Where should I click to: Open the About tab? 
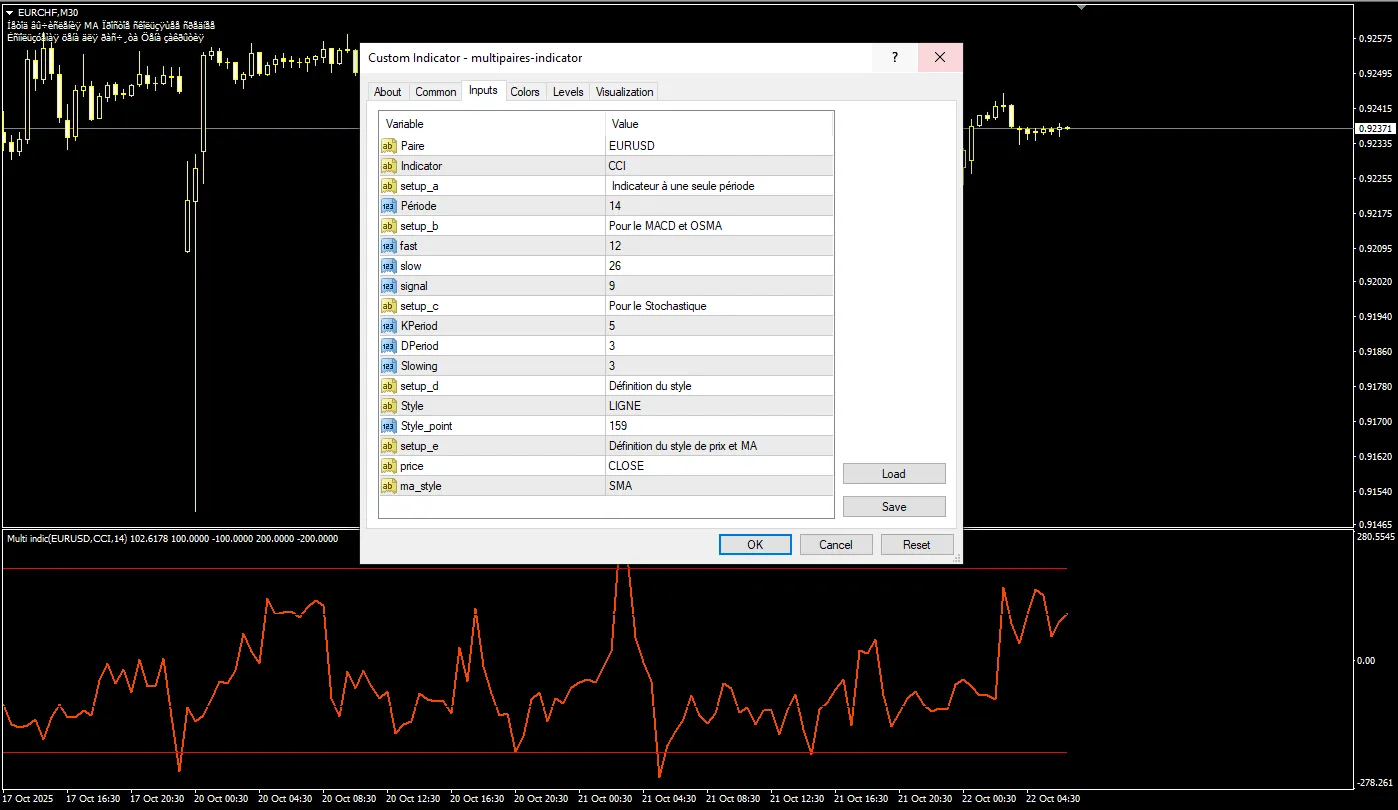tap(387, 92)
